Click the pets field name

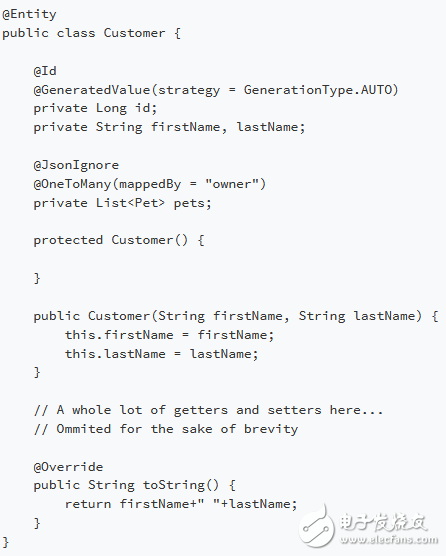(x=189, y=204)
